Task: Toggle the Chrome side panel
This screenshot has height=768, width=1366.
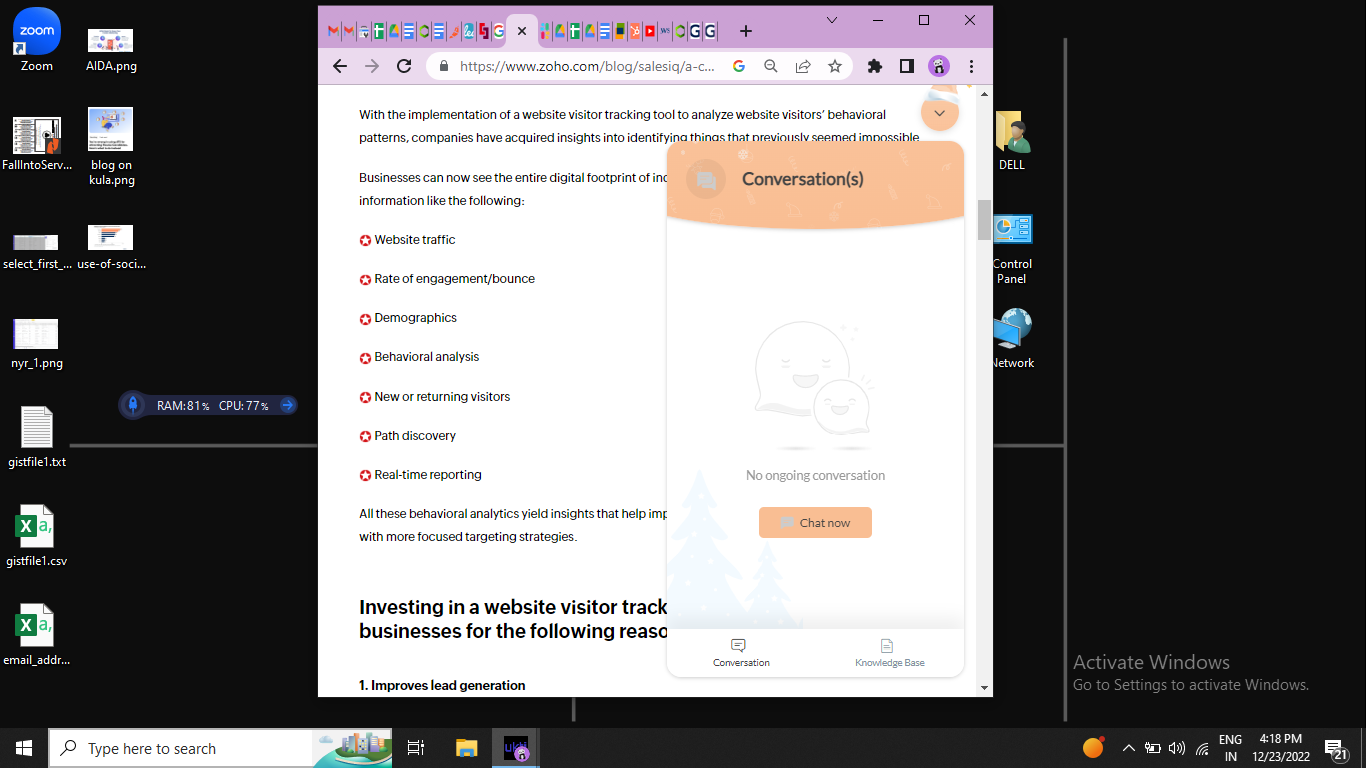Action: tap(907, 66)
